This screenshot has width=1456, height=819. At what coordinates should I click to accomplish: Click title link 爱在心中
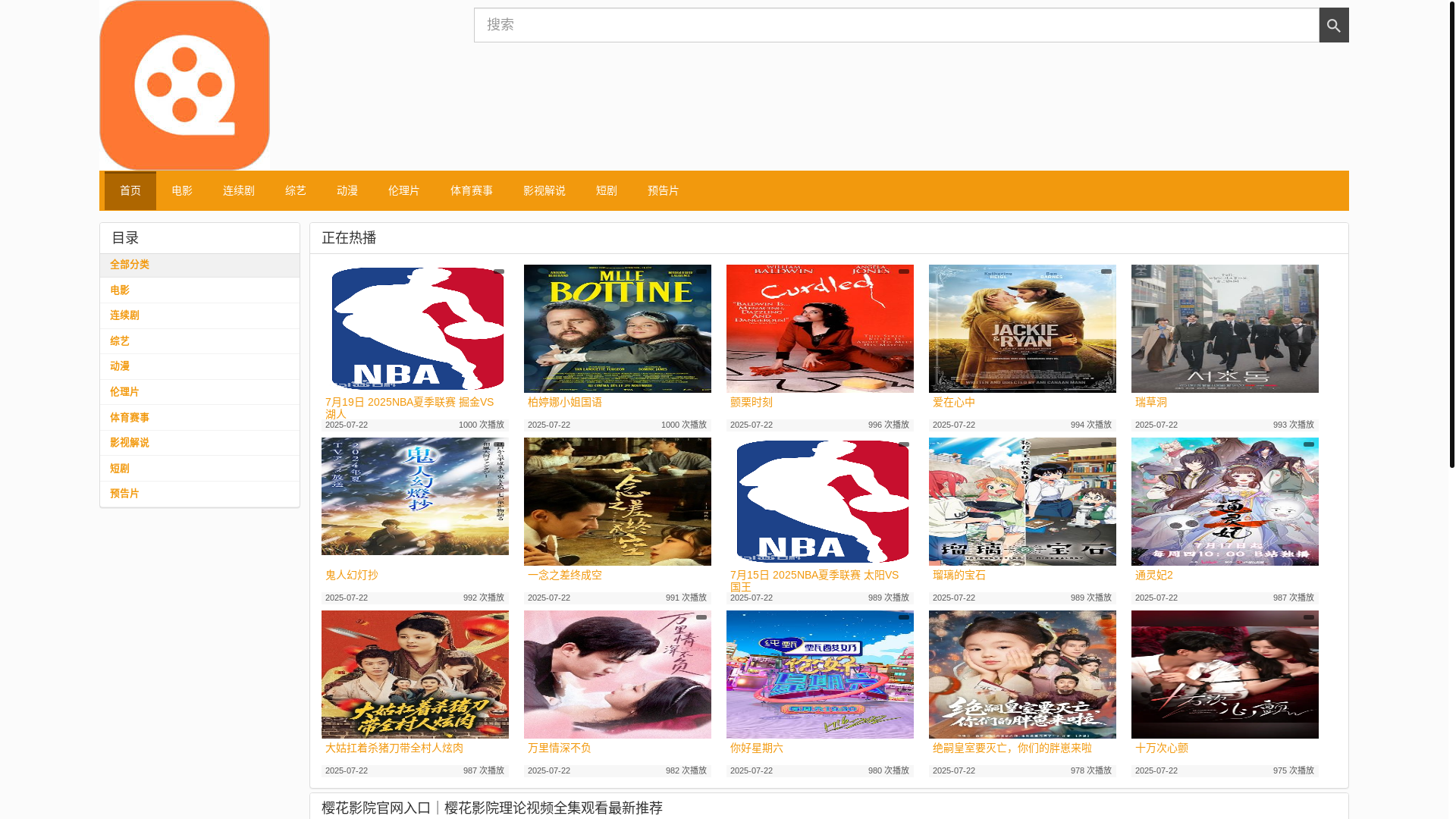click(954, 402)
